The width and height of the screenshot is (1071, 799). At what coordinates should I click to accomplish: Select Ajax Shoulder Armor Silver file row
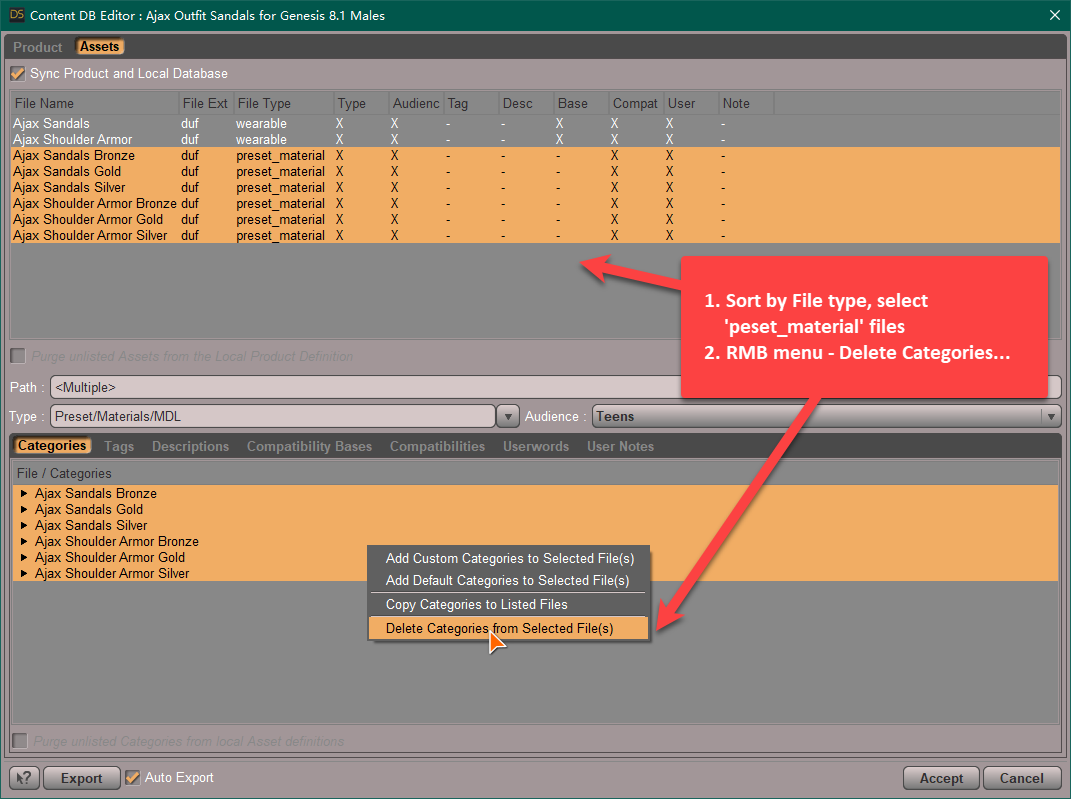pyautogui.click(x=536, y=236)
